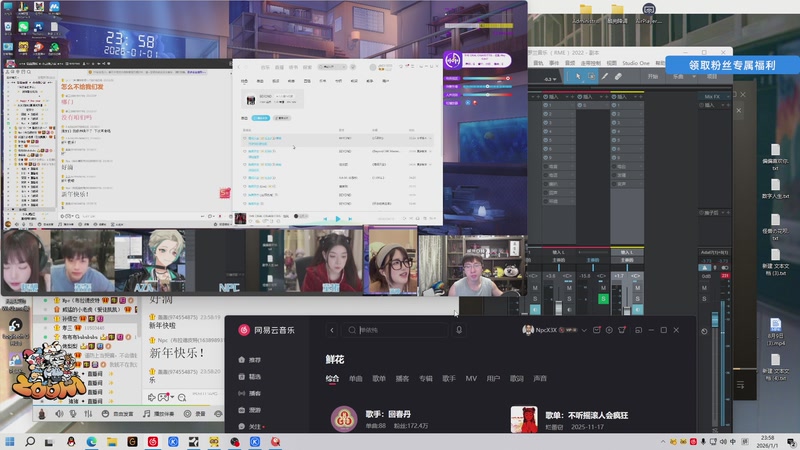Mute the -15.8 mixer channel
This screenshot has width=800, height=450.
point(603,288)
